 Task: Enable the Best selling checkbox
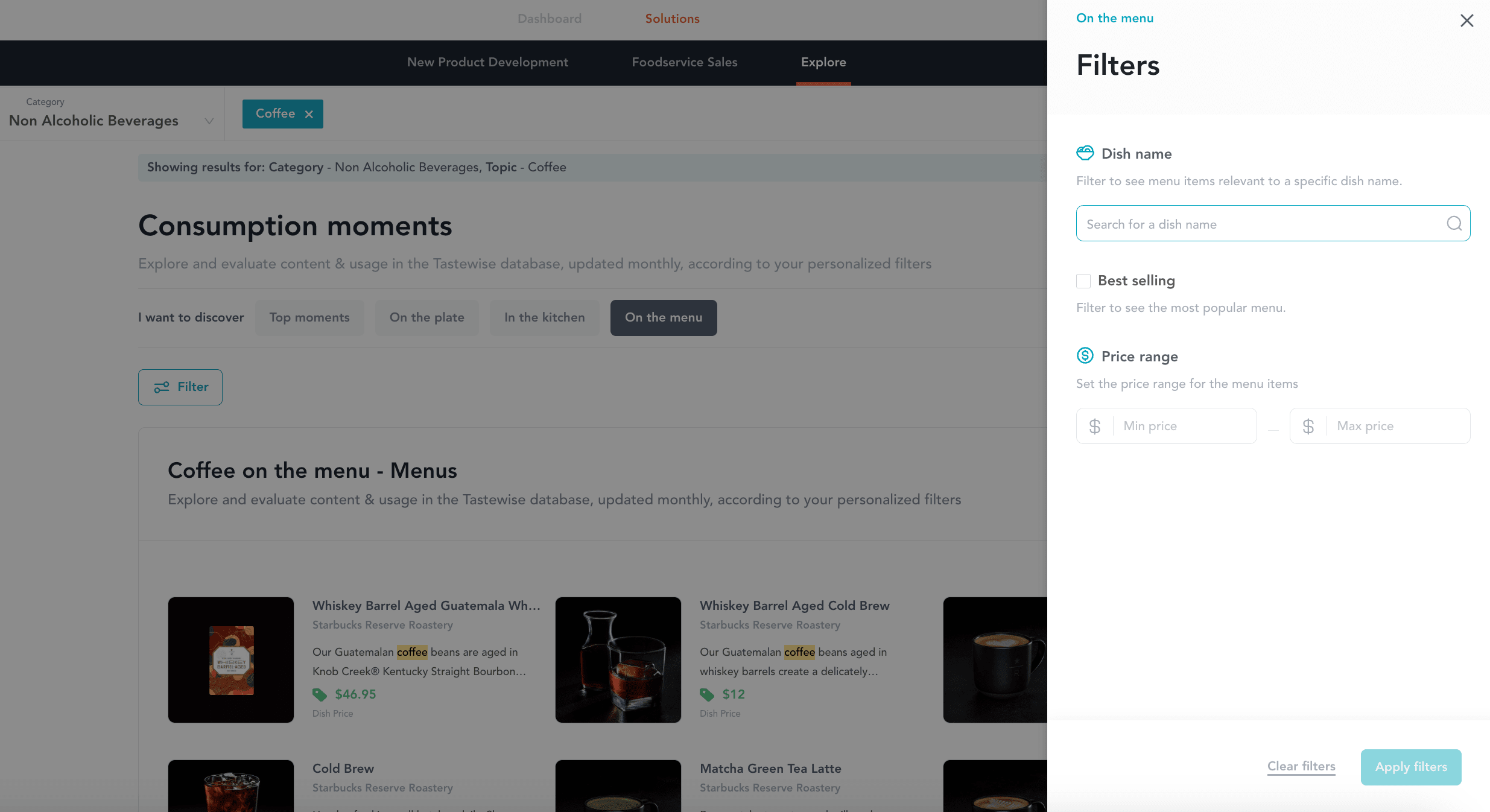coord(1083,281)
